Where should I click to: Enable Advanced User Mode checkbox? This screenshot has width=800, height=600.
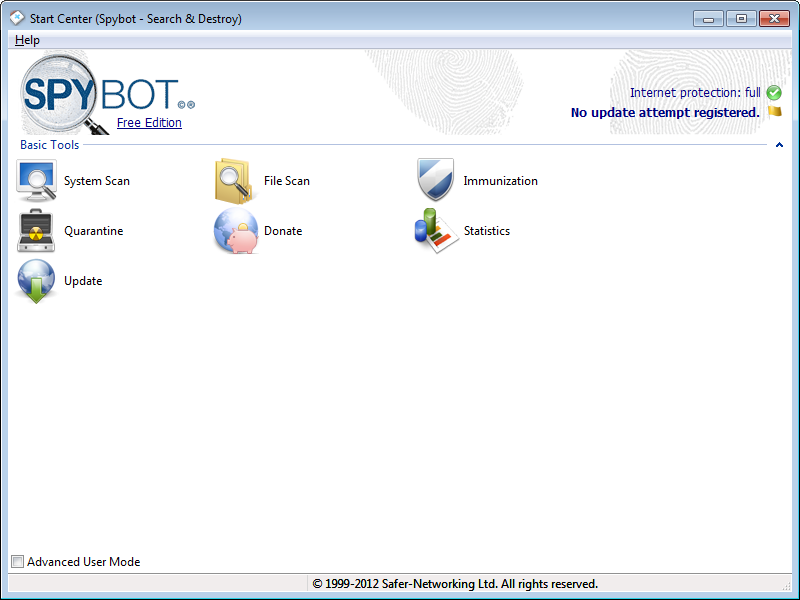[x=17, y=562]
